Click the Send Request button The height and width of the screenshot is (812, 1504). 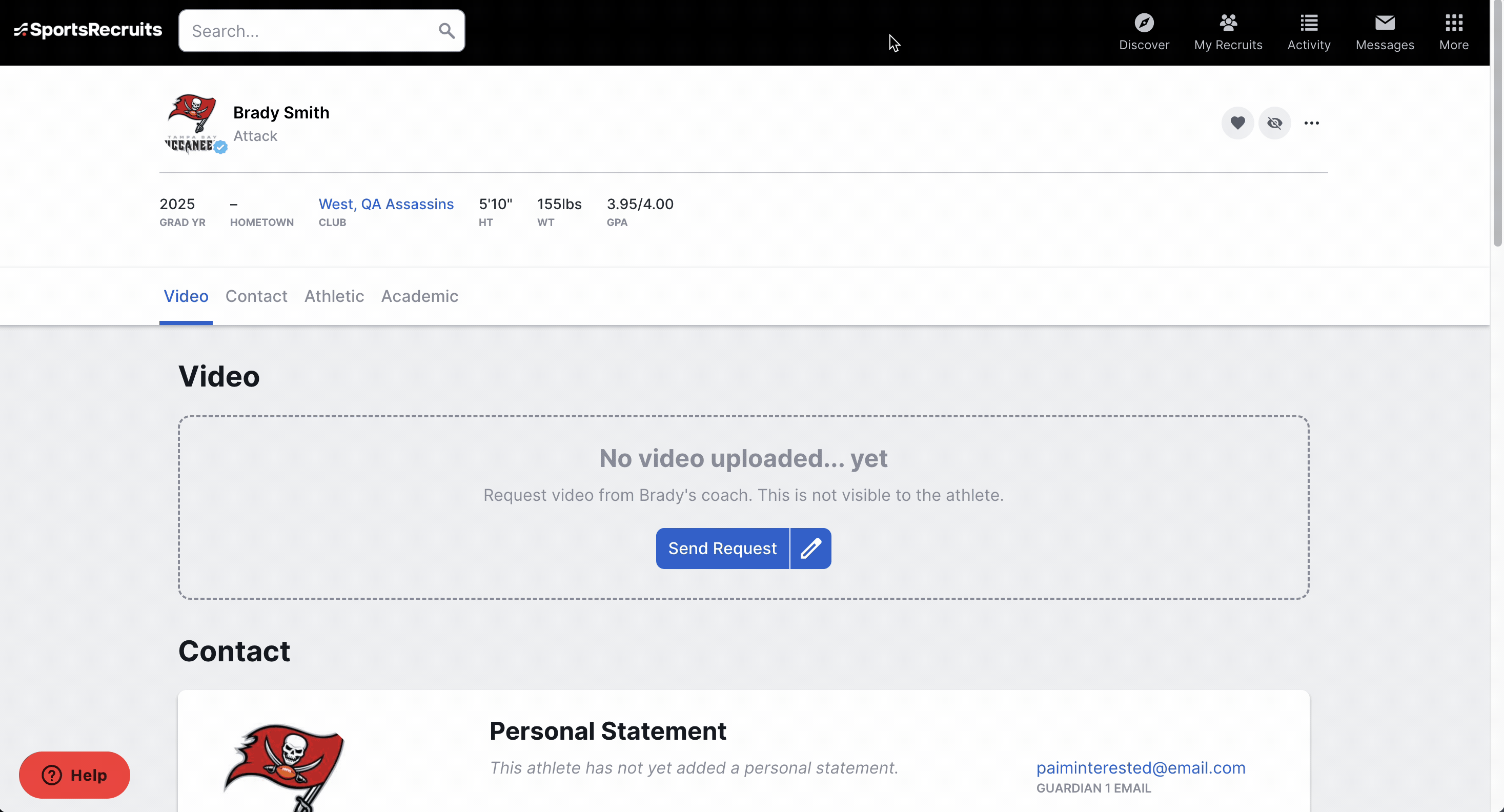tap(722, 548)
